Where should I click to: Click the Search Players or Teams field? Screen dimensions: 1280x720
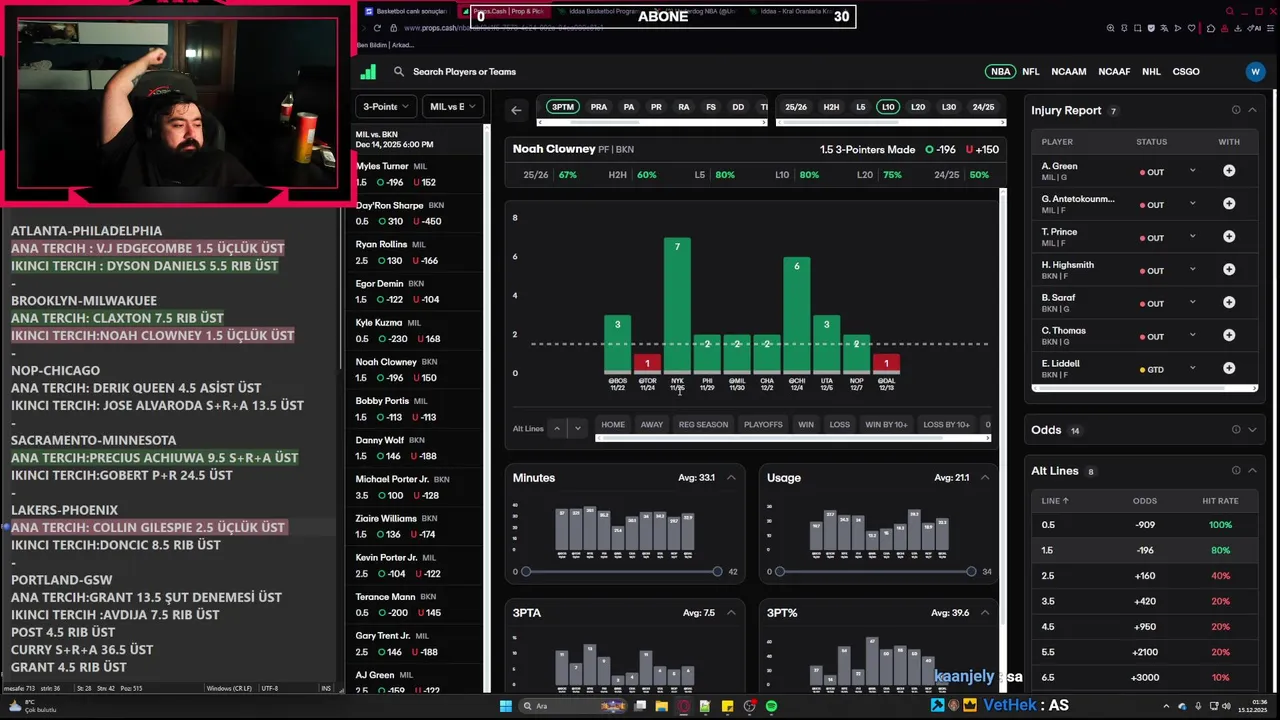464,72
